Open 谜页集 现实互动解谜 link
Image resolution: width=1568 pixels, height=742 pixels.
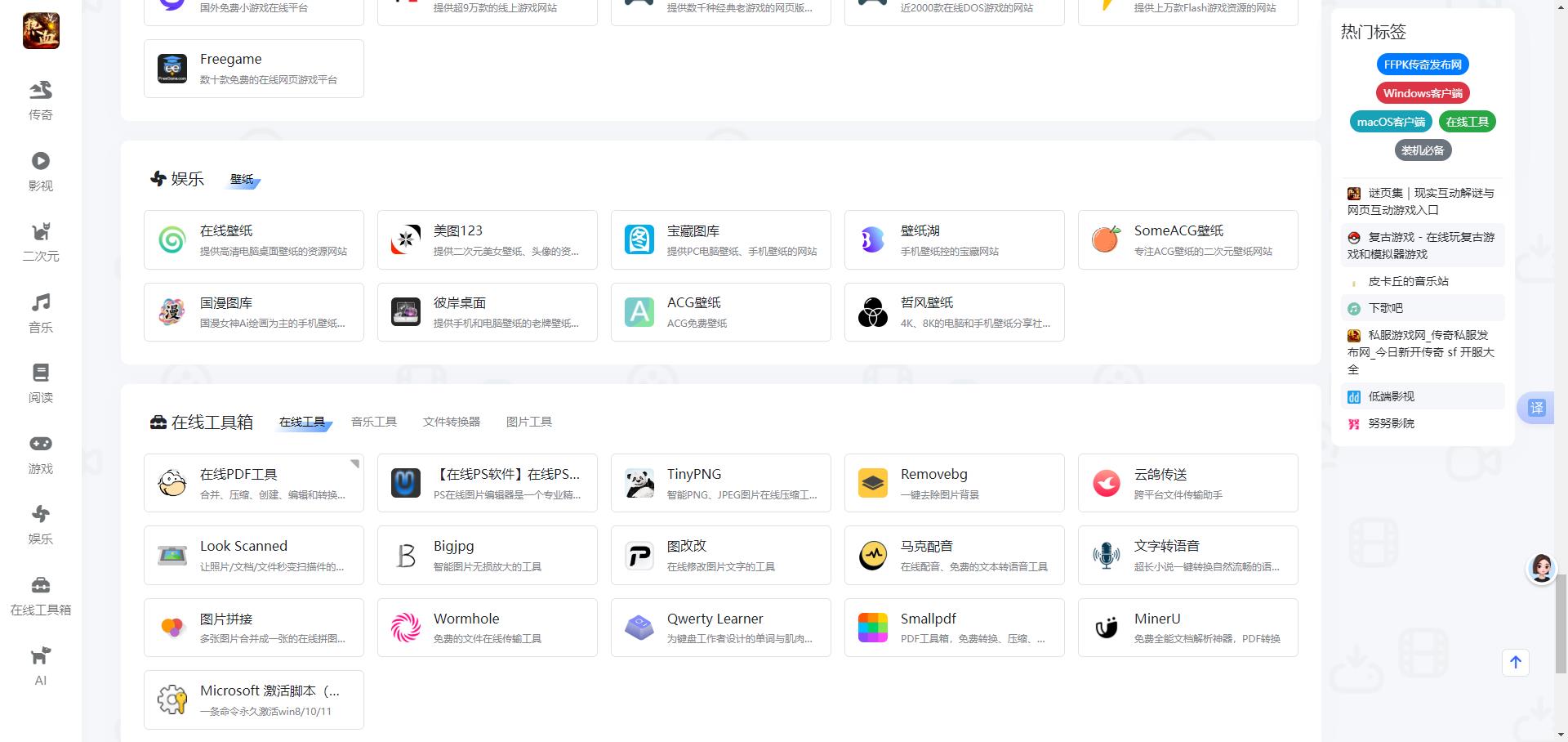pyautogui.click(x=1422, y=201)
